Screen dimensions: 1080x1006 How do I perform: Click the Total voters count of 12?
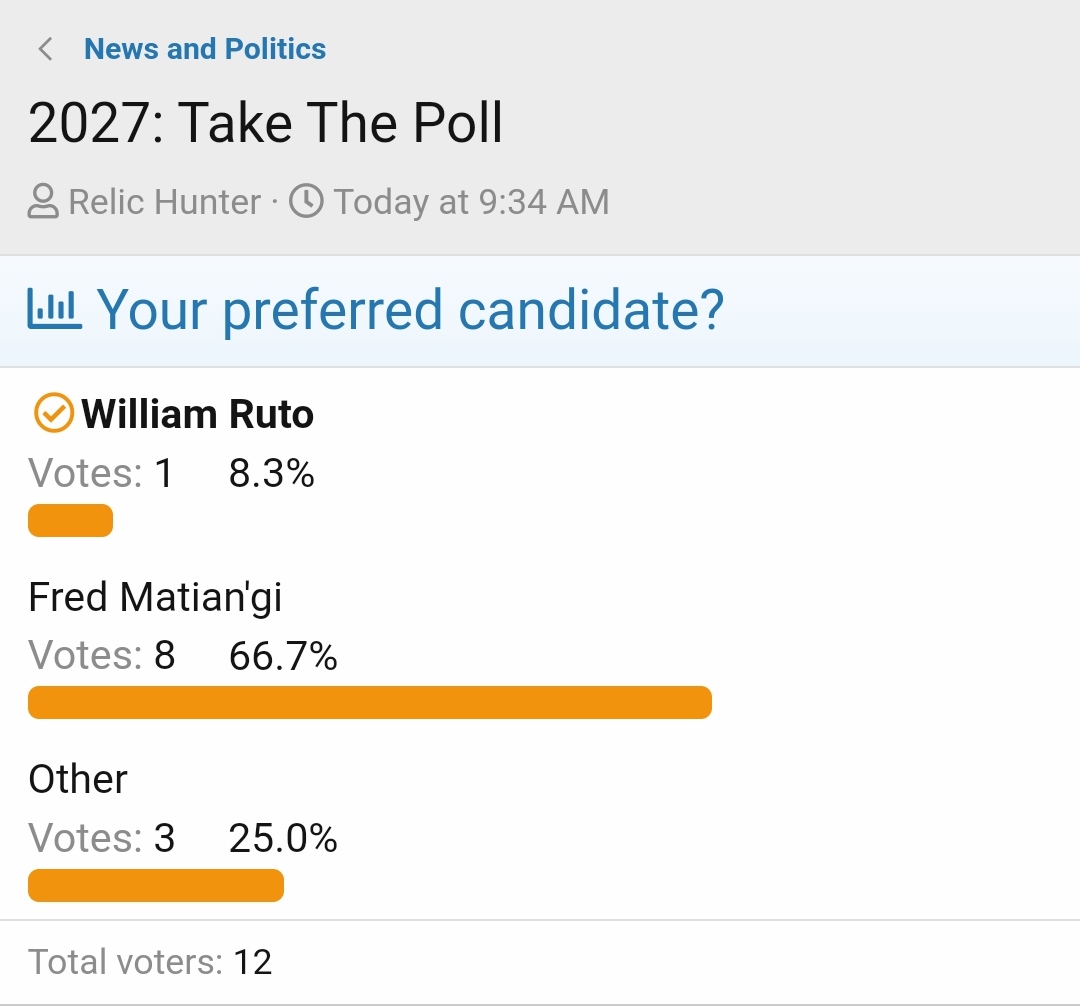(253, 962)
